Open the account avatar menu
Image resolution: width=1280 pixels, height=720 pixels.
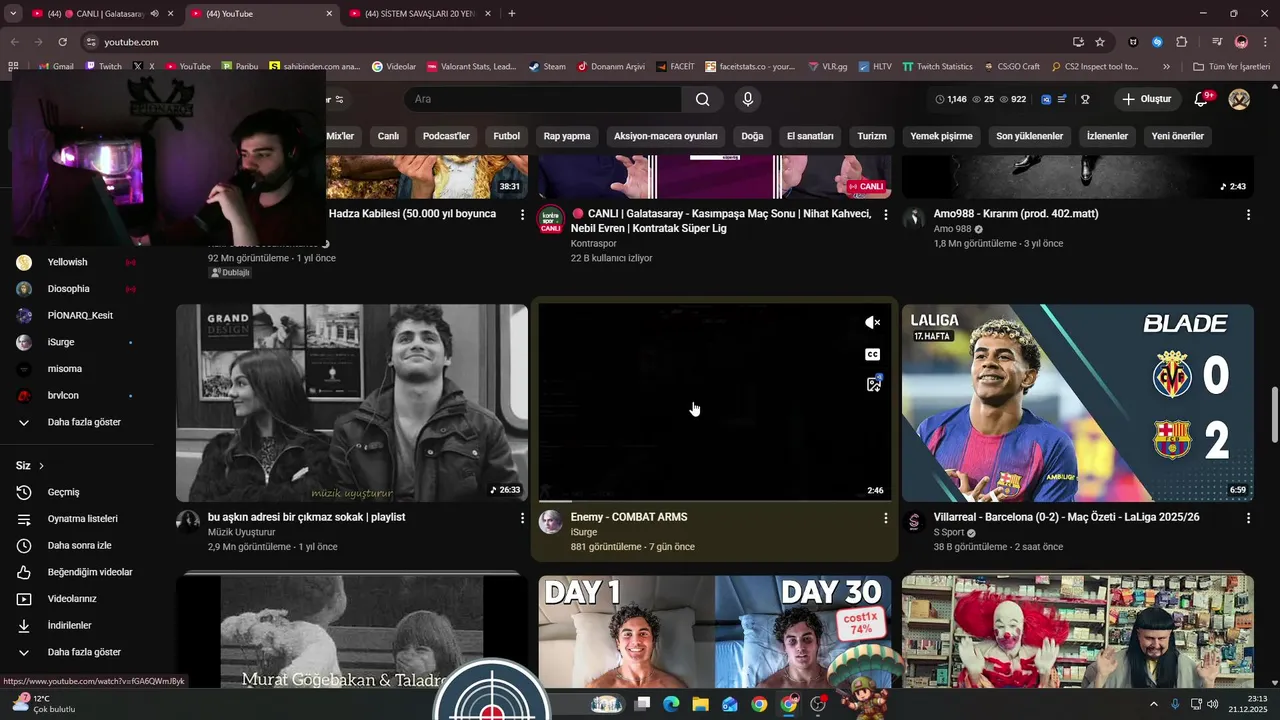coord(1239,99)
